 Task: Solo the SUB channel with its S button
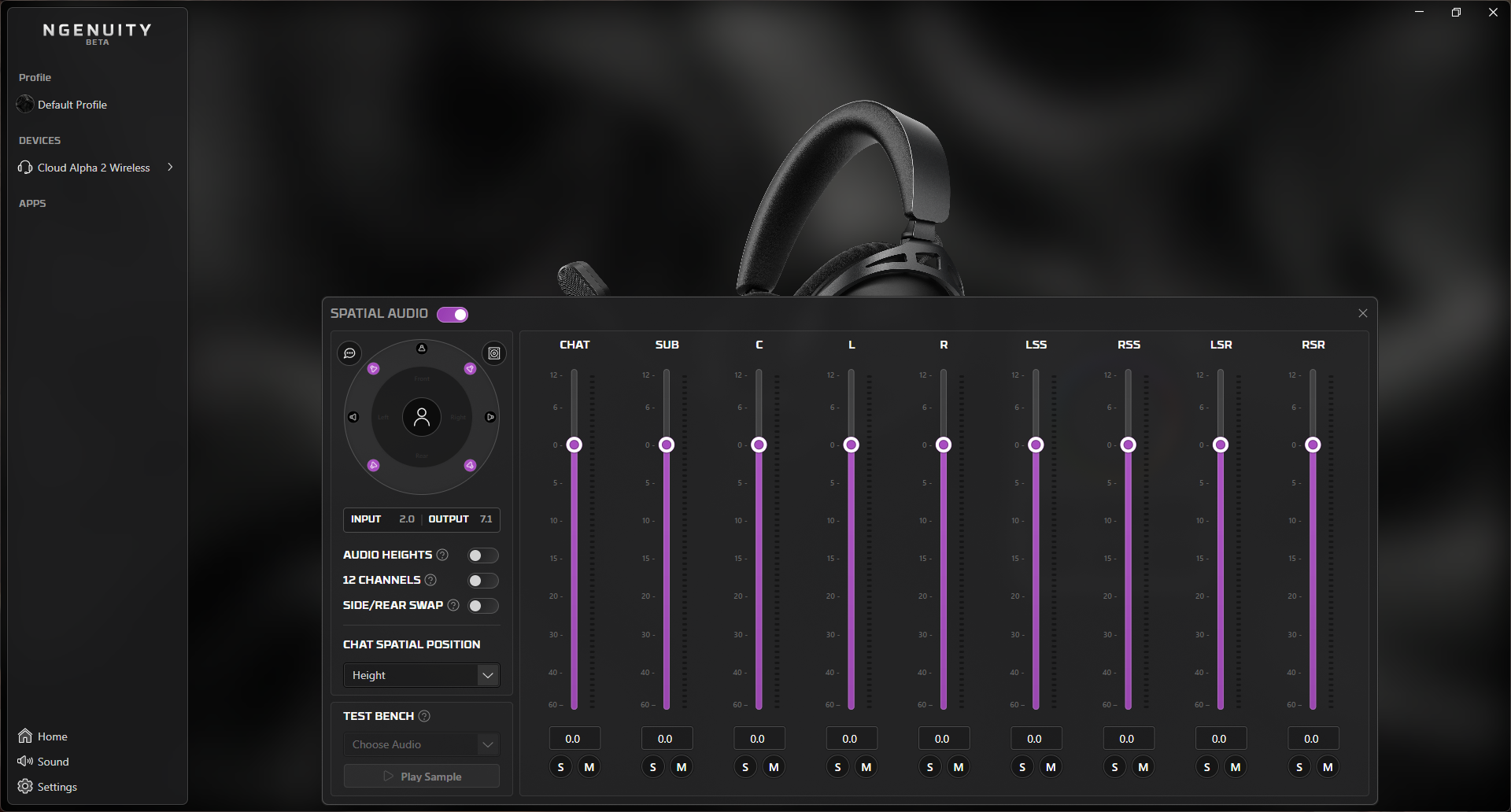pyautogui.click(x=652, y=766)
